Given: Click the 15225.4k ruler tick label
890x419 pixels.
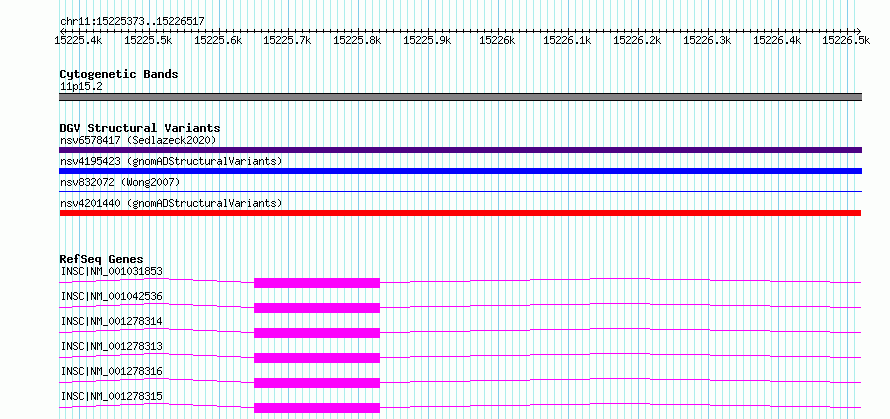Looking at the screenshot, I should [78, 40].
